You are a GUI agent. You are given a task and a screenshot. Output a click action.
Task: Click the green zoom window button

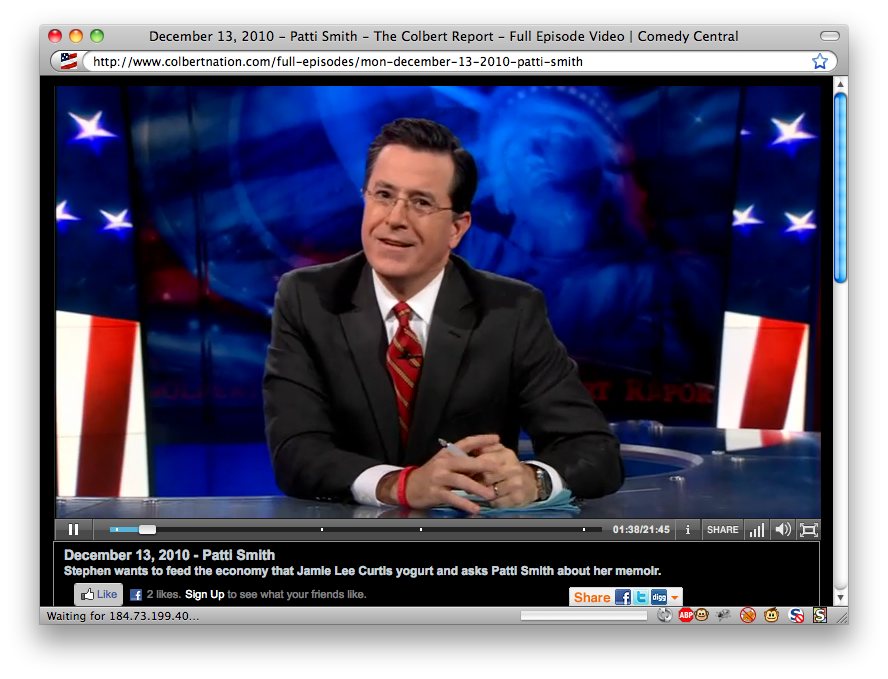97,36
